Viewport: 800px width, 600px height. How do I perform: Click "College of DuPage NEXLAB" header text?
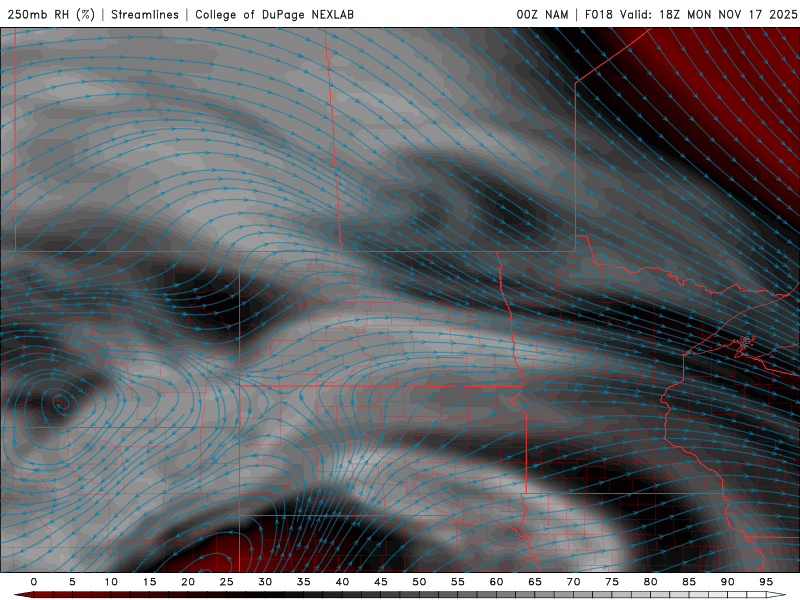[x=274, y=14]
